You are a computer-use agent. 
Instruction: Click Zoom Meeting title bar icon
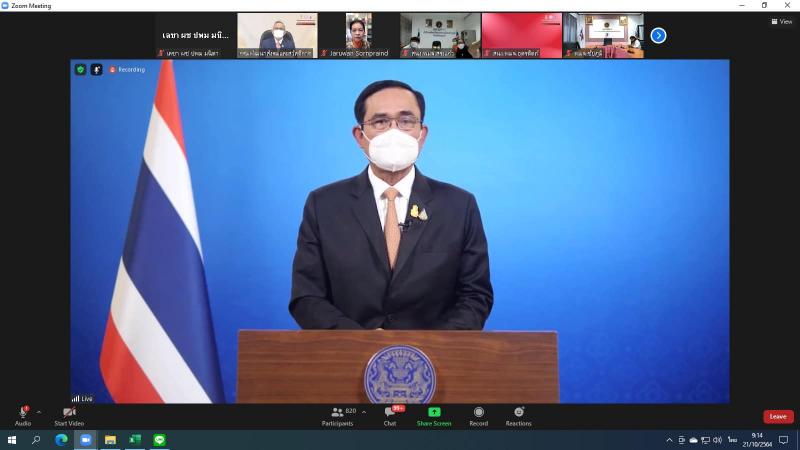point(5,6)
